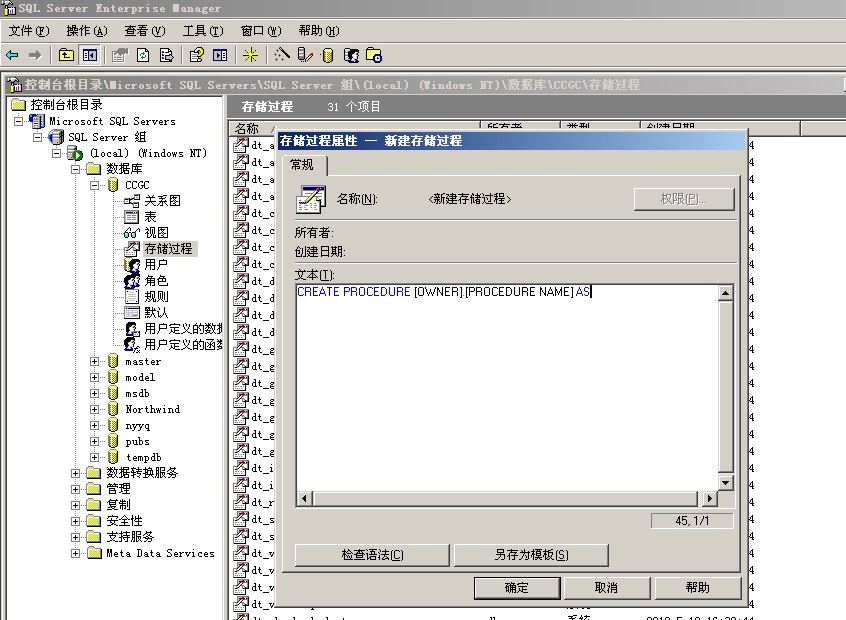Click the 取消 button
Viewport: 846px width, 620px height.
pos(606,588)
